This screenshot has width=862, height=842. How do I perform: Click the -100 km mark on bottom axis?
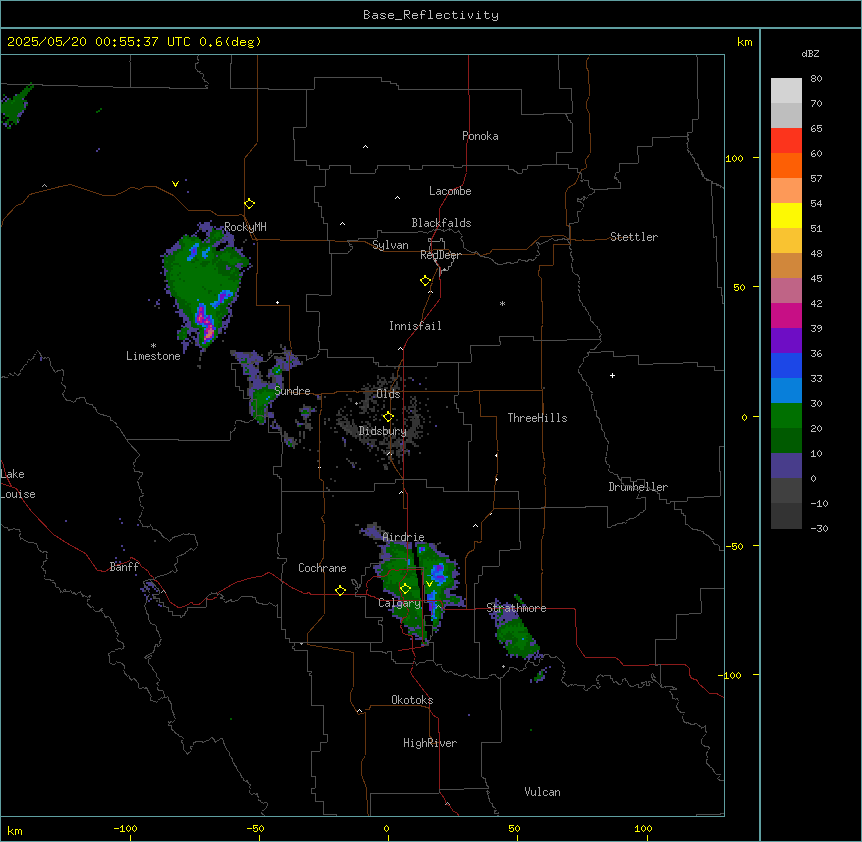[125, 828]
